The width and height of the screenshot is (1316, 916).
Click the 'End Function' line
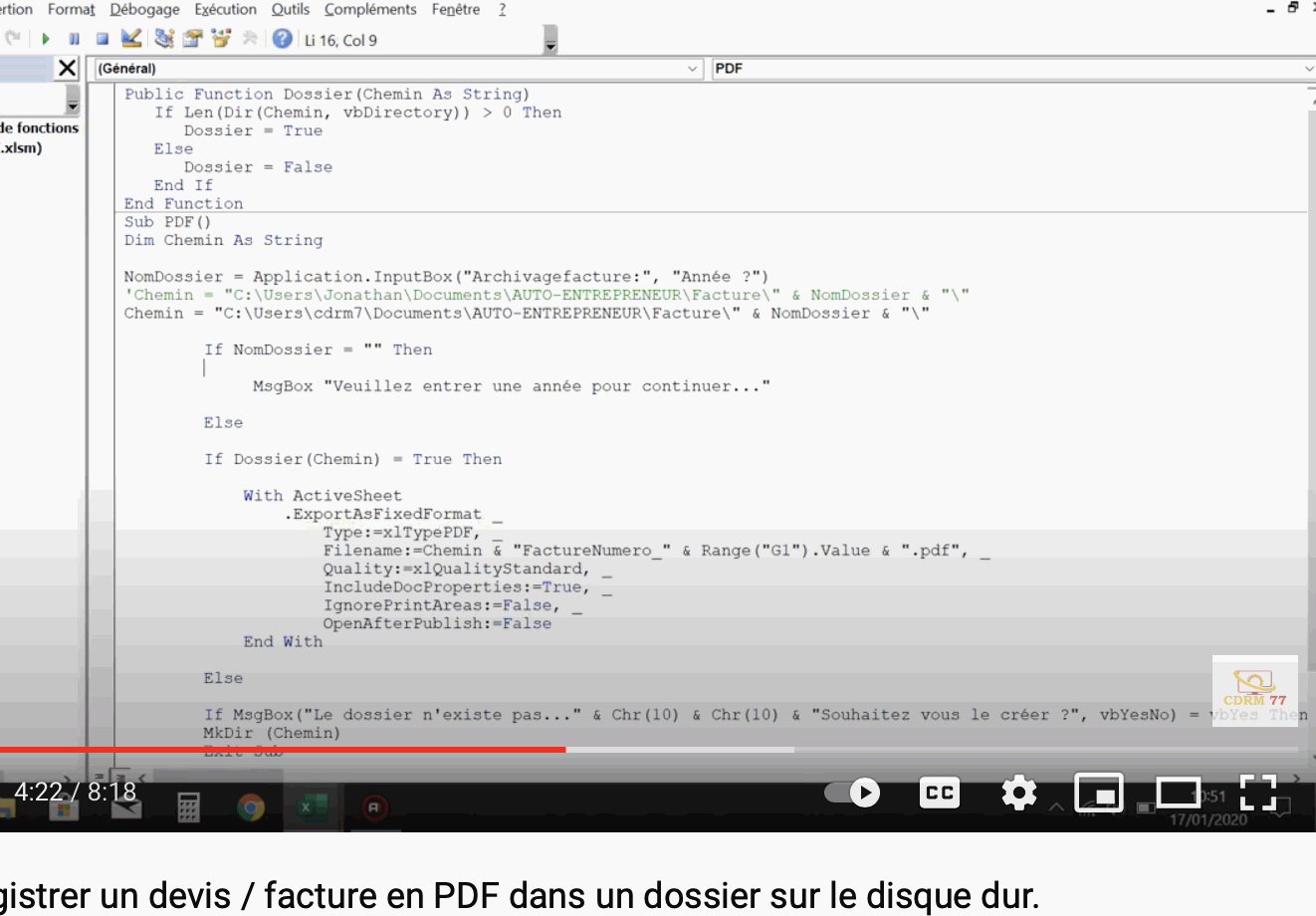click(x=183, y=203)
